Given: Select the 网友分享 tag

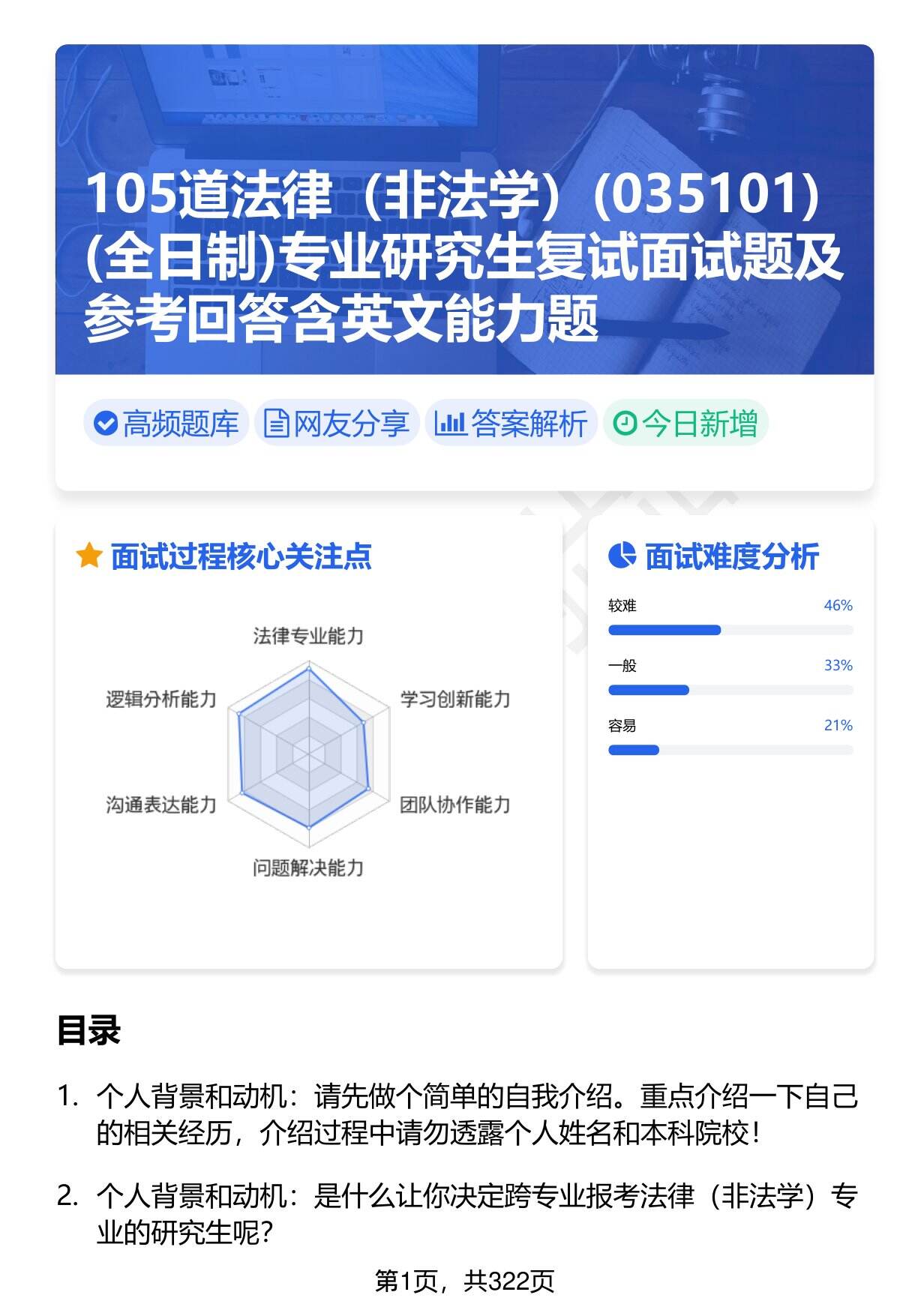Looking at the screenshot, I should (x=337, y=424).
